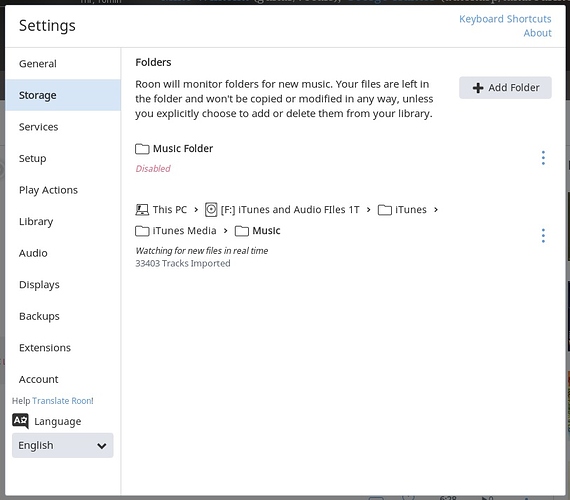Open the Extensions settings tab
570x500 pixels.
click(x=63, y=348)
